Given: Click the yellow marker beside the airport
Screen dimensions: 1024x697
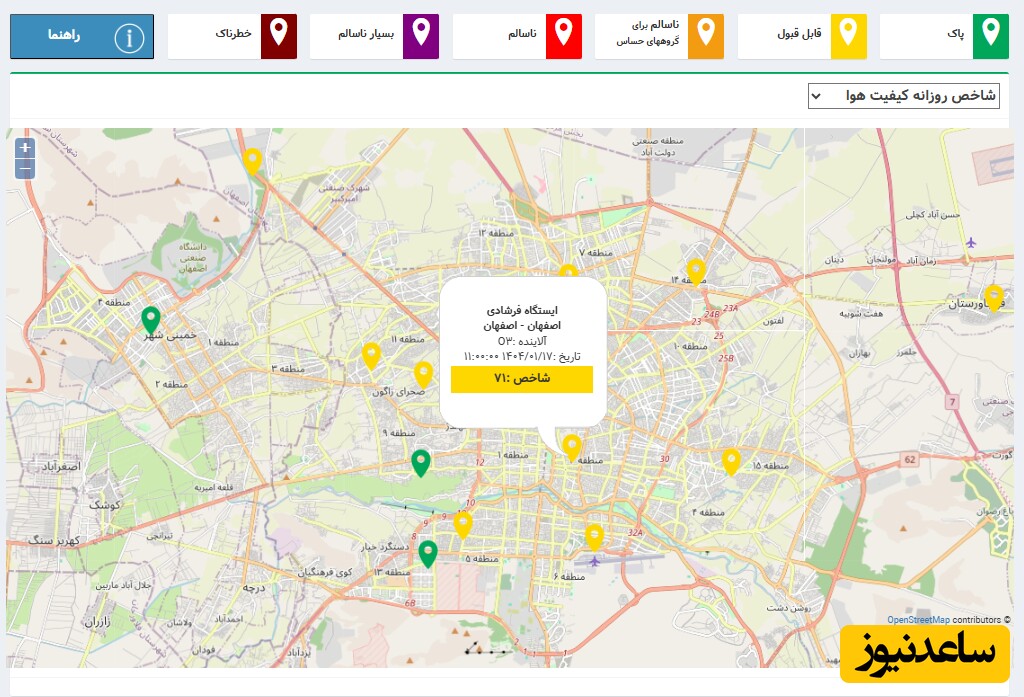Looking at the screenshot, I should point(594,537).
